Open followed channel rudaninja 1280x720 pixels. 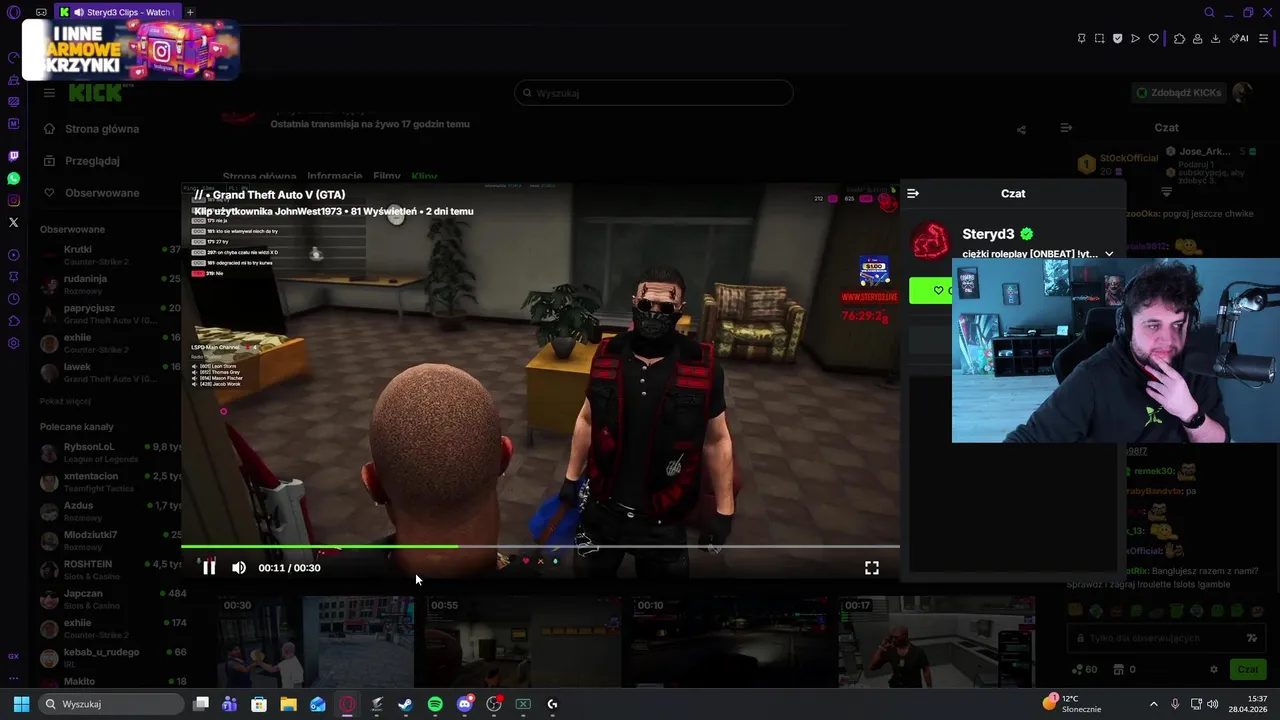pyautogui.click(x=110, y=284)
